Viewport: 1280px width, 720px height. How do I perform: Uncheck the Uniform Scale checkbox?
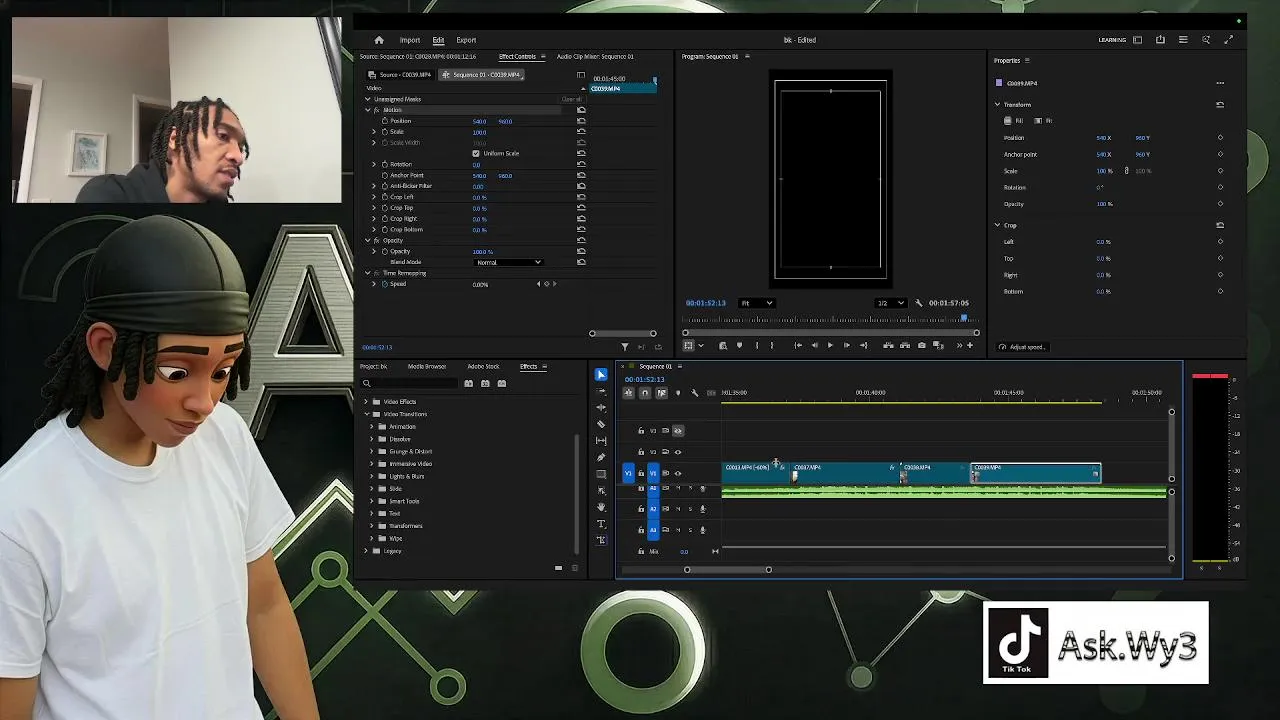point(476,153)
